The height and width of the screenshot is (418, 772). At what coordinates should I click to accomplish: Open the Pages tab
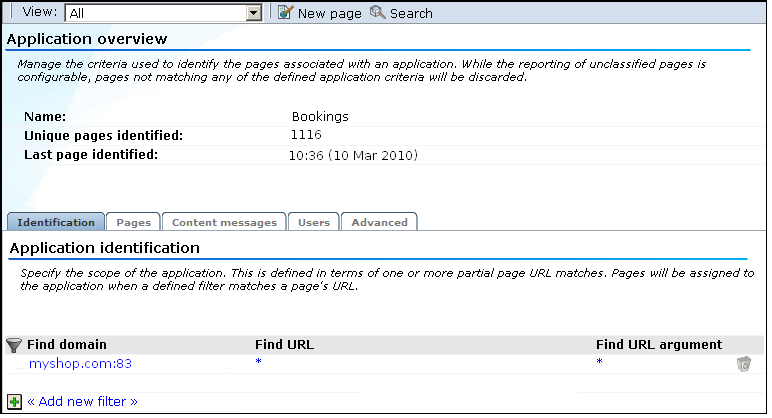[133, 222]
